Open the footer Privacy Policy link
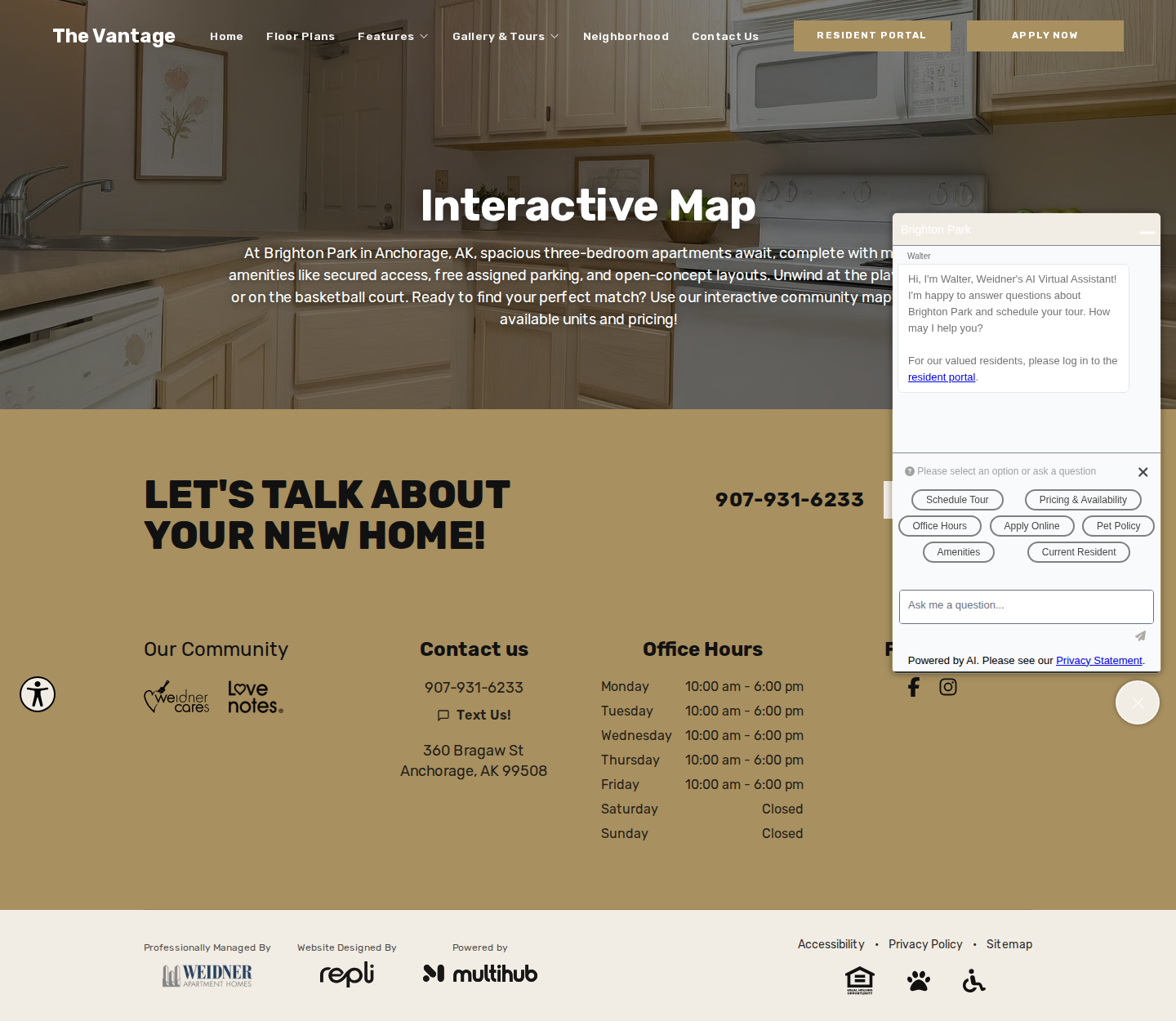 click(x=925, y=944)
